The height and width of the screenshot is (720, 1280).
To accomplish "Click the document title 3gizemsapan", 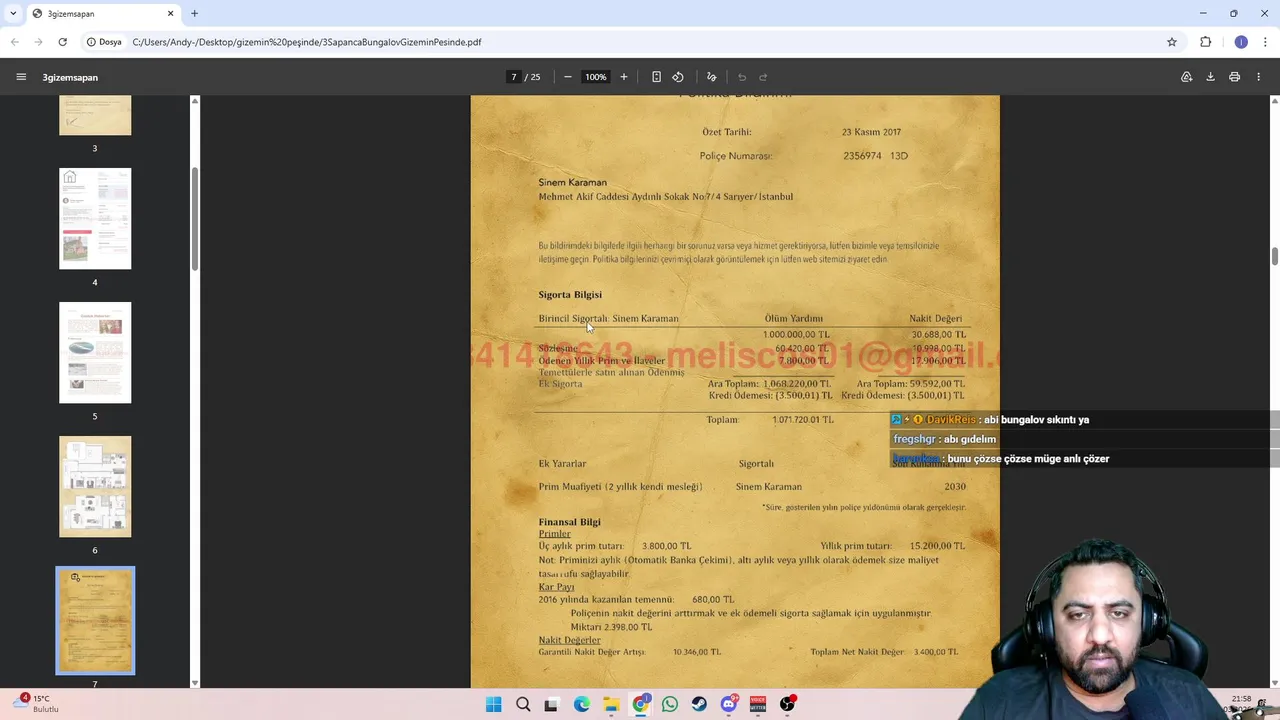I will click(70, 77).
